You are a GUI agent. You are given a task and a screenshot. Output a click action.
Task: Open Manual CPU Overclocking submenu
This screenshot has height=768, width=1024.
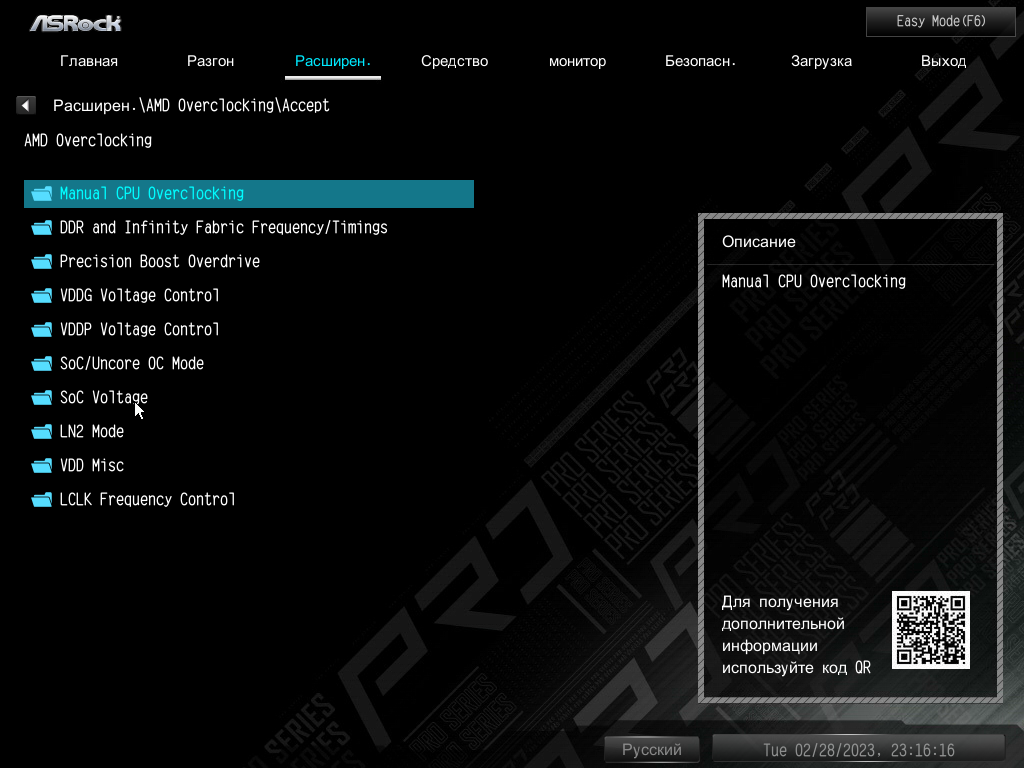(x=249, y=194)
